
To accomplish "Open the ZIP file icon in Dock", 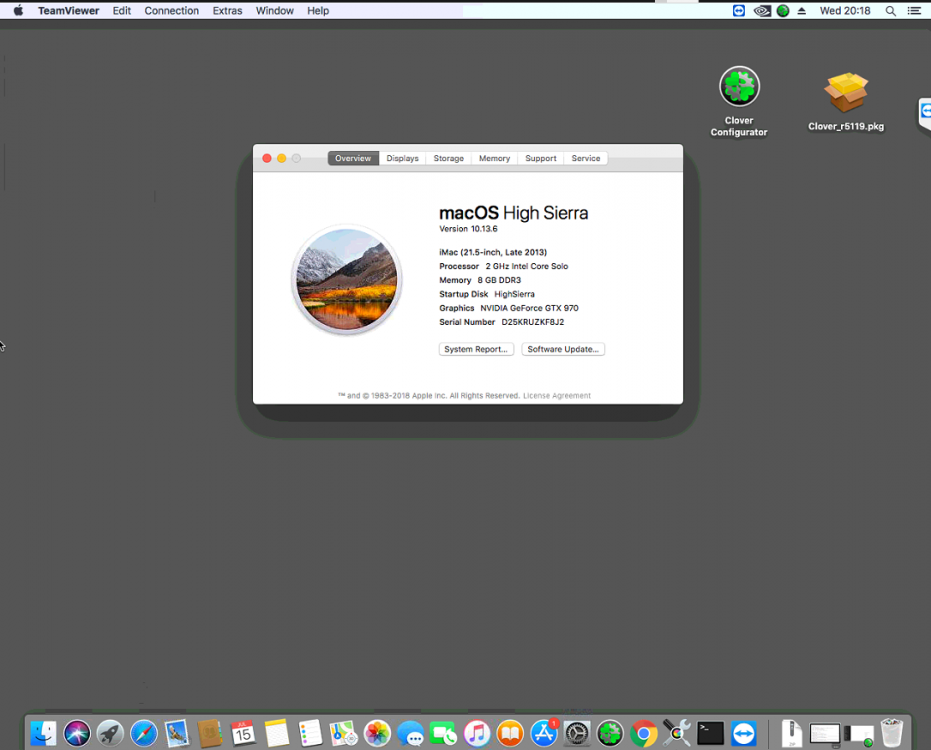I will tap(791, 733).
